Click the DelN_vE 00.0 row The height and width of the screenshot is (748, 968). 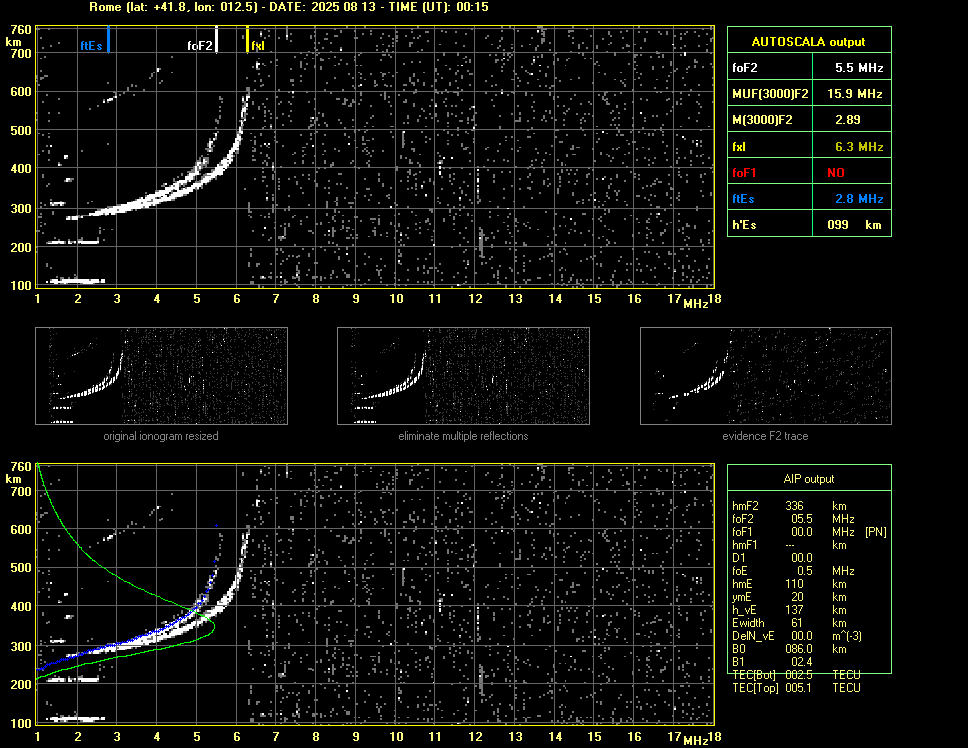[797, 636]
